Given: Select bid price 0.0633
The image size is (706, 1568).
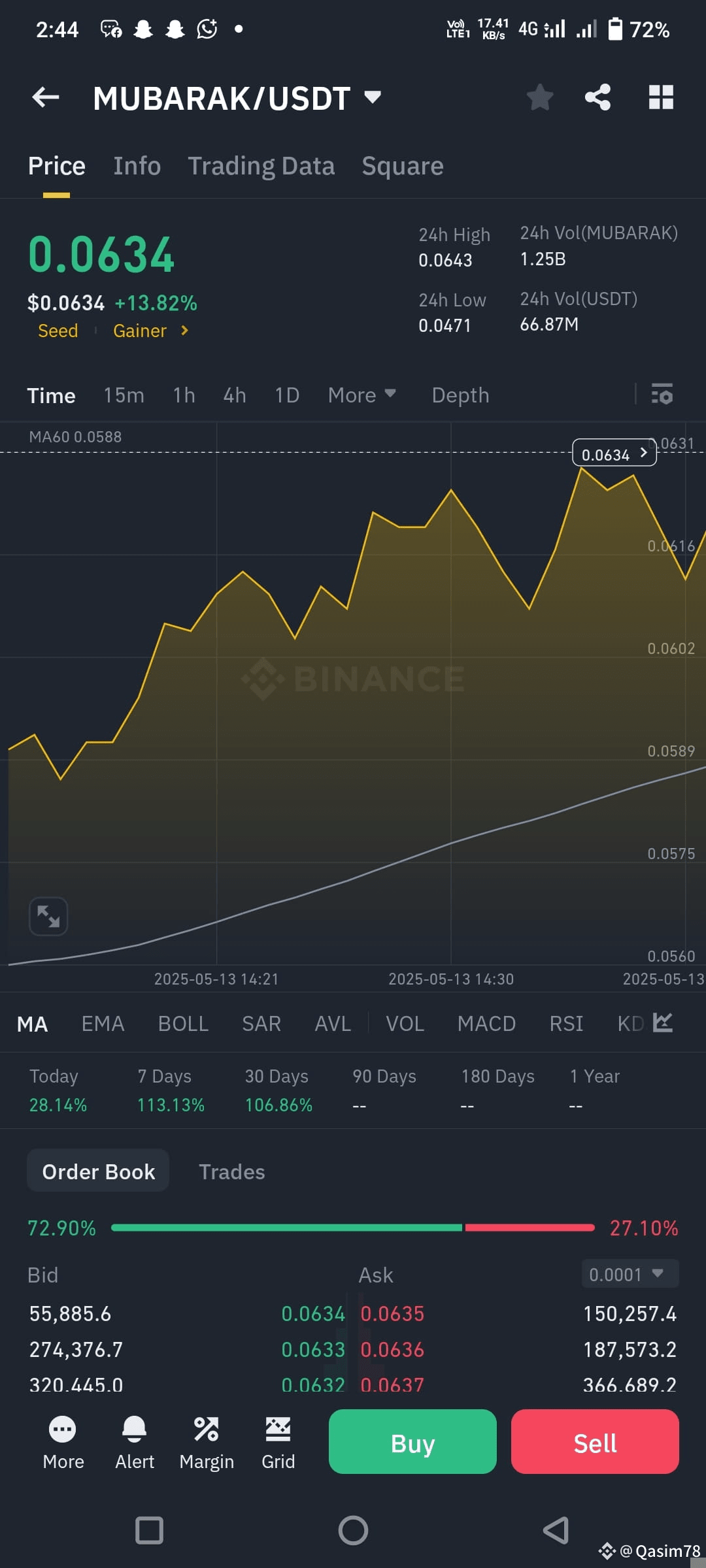Looking at the screenshot, I should click(313, 1350).
